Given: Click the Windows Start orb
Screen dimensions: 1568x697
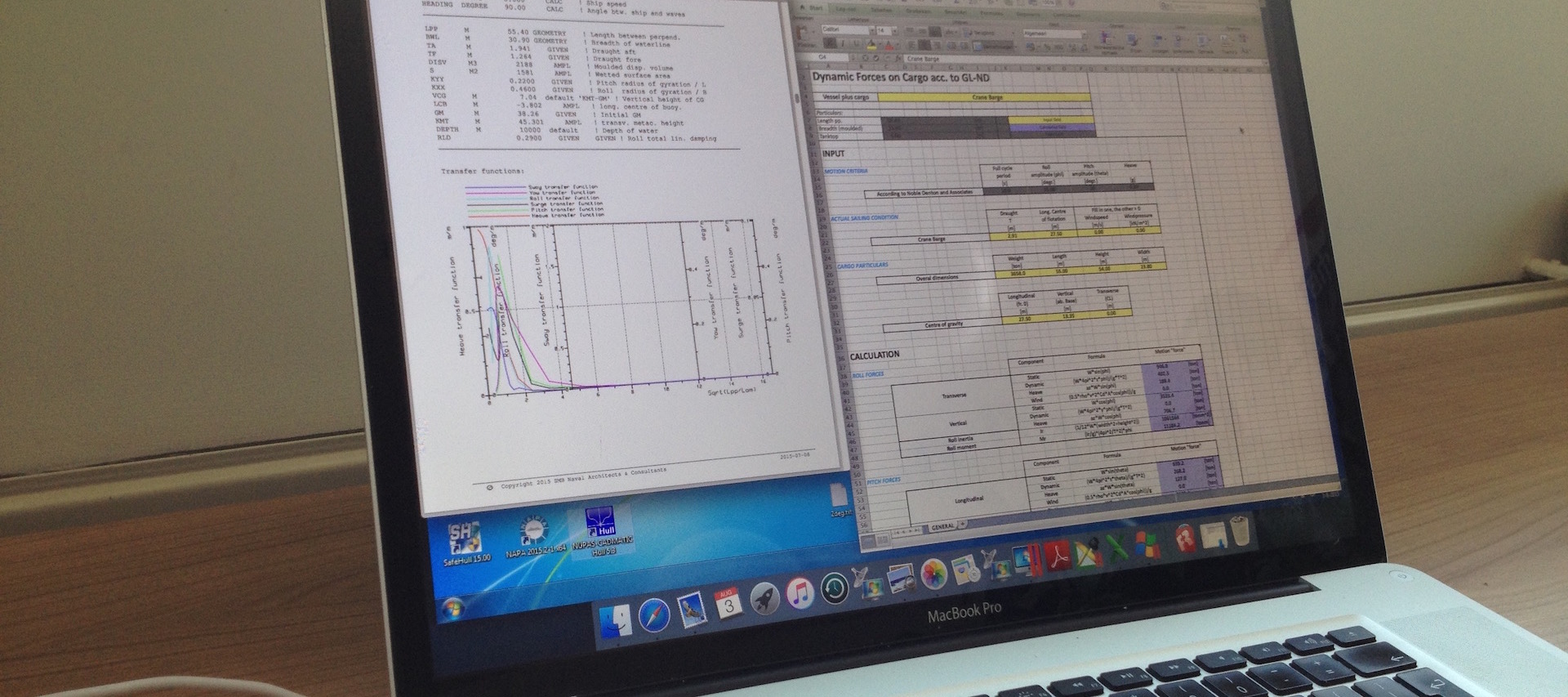Looking at the screenshot, I should [x=452, y=609].
